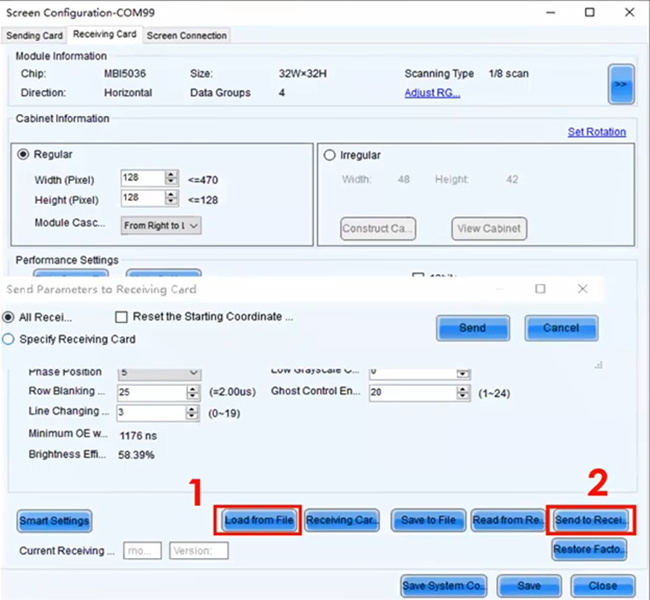The width and height of the screenshot is (650, 600).
Task: Increase the Row Blanking value with its spinner
Action: pos(192,388)
